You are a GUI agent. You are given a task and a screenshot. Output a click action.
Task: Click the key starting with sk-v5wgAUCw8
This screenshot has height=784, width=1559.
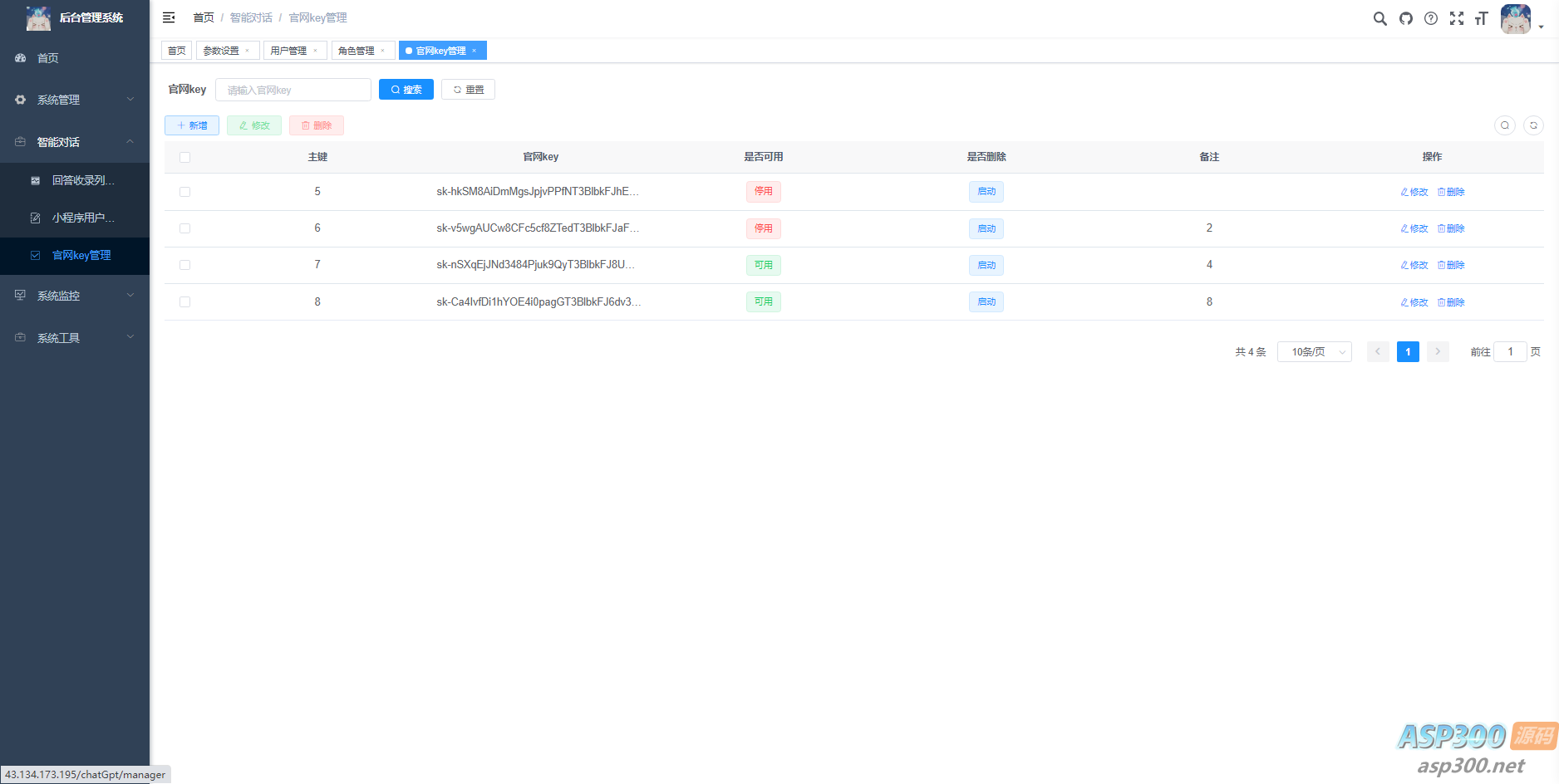(538, 228)
